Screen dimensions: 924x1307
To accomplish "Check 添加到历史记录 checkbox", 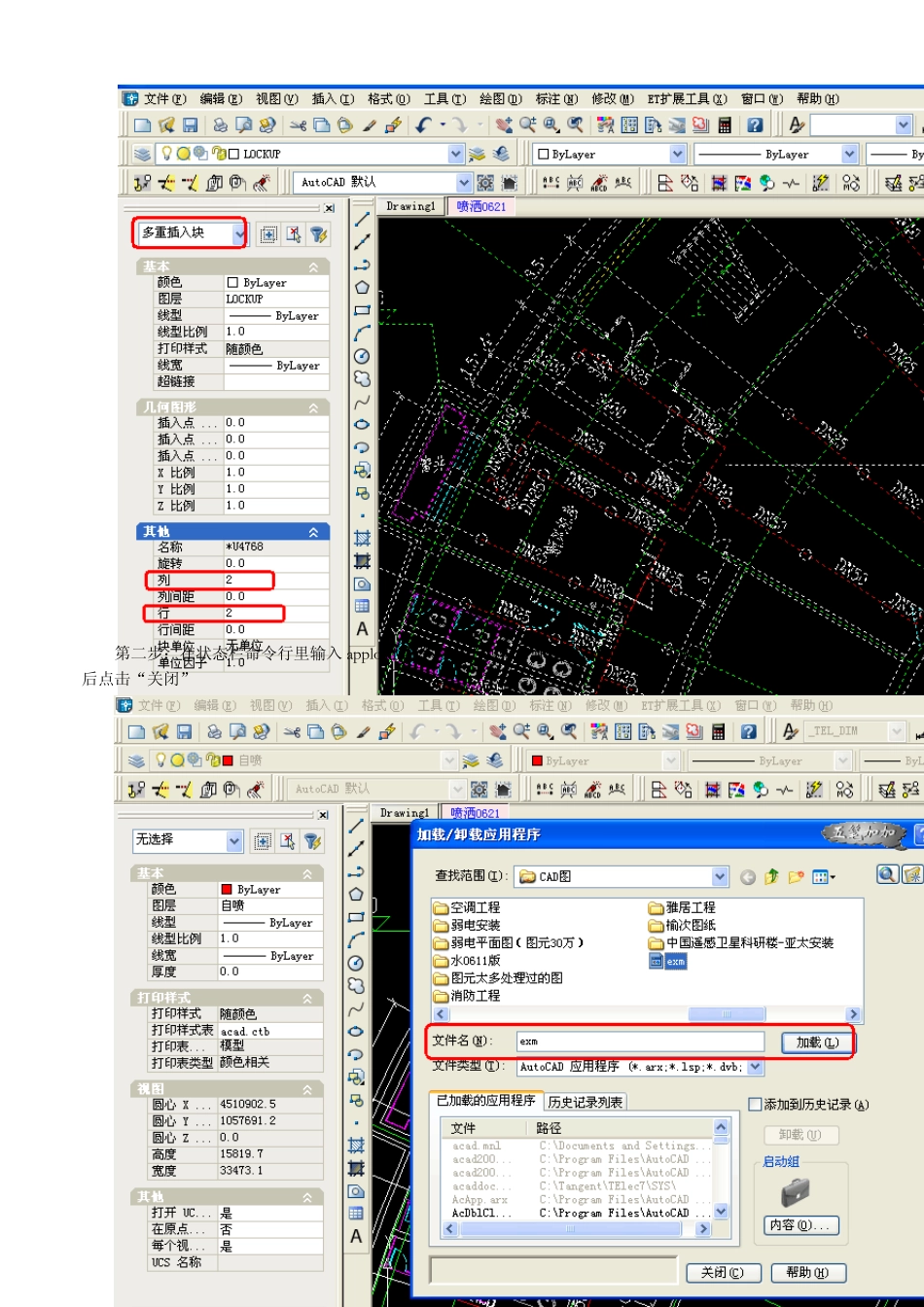I will pos(755,1104).
